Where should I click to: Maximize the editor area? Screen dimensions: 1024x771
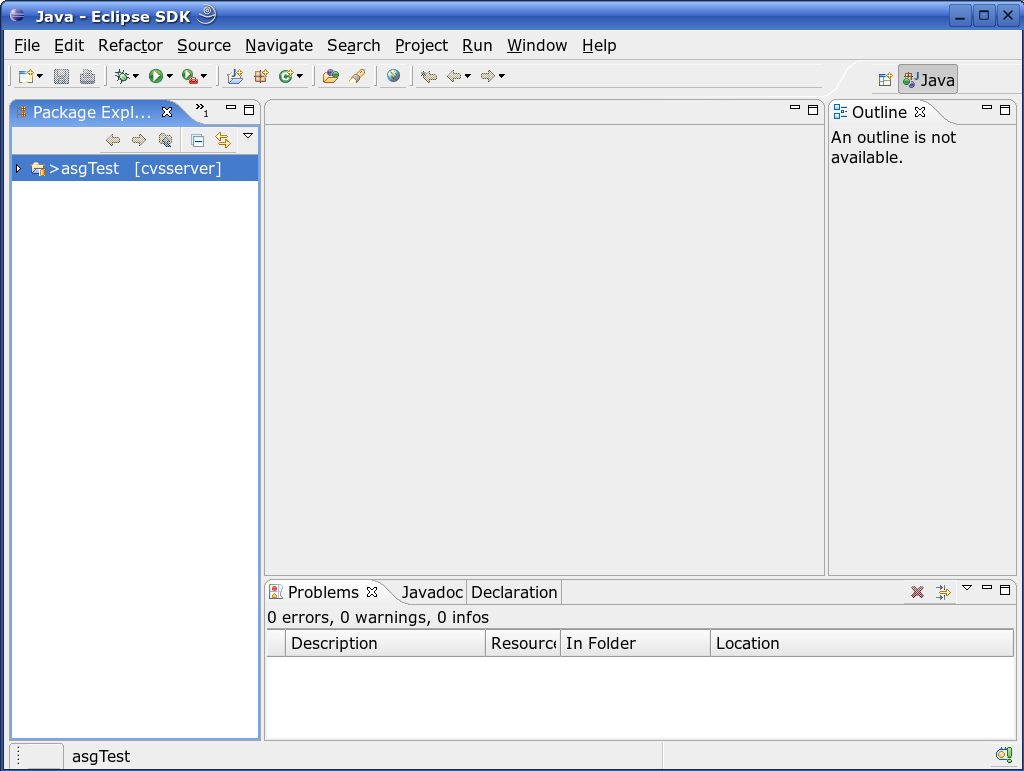813,110
